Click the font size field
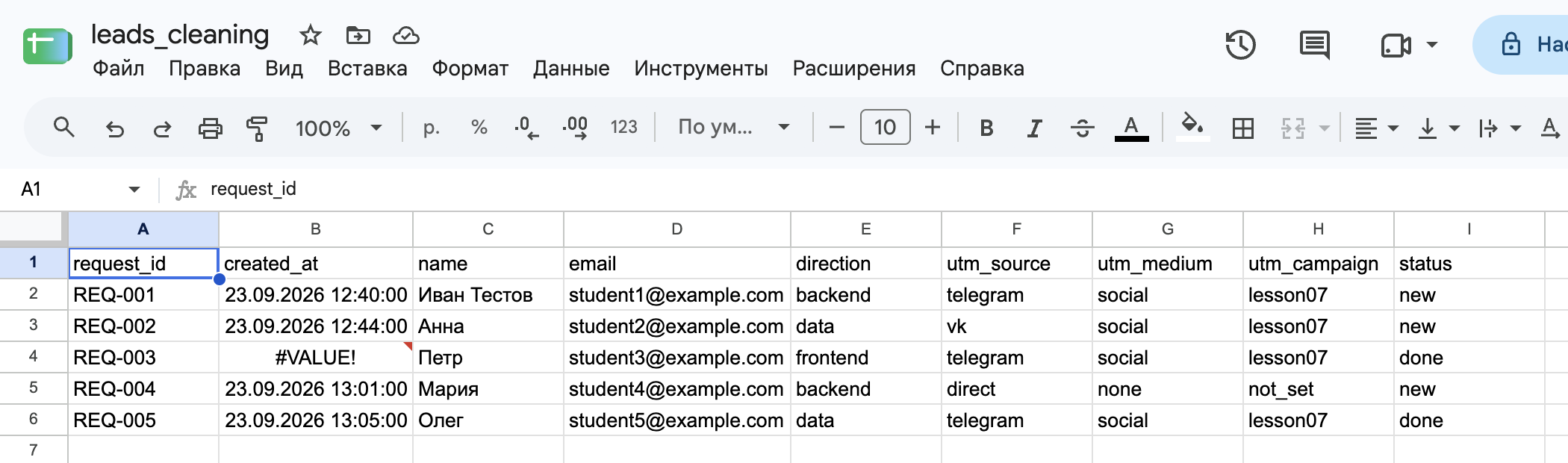This screenshot has width=1568, height=463. coord(885,127)
